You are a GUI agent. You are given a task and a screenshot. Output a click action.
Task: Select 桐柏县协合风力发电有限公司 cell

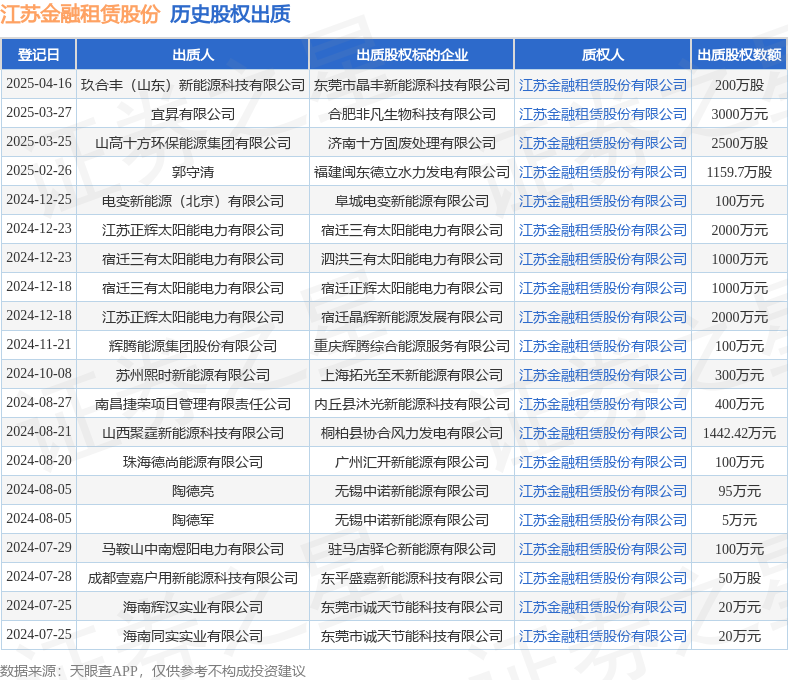[412, 433]
